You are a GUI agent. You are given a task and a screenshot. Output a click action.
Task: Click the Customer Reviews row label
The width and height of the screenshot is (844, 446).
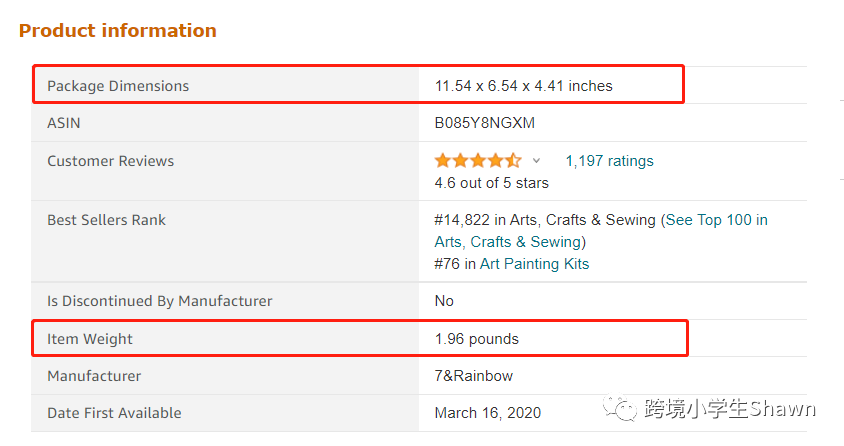pos(110,161)
